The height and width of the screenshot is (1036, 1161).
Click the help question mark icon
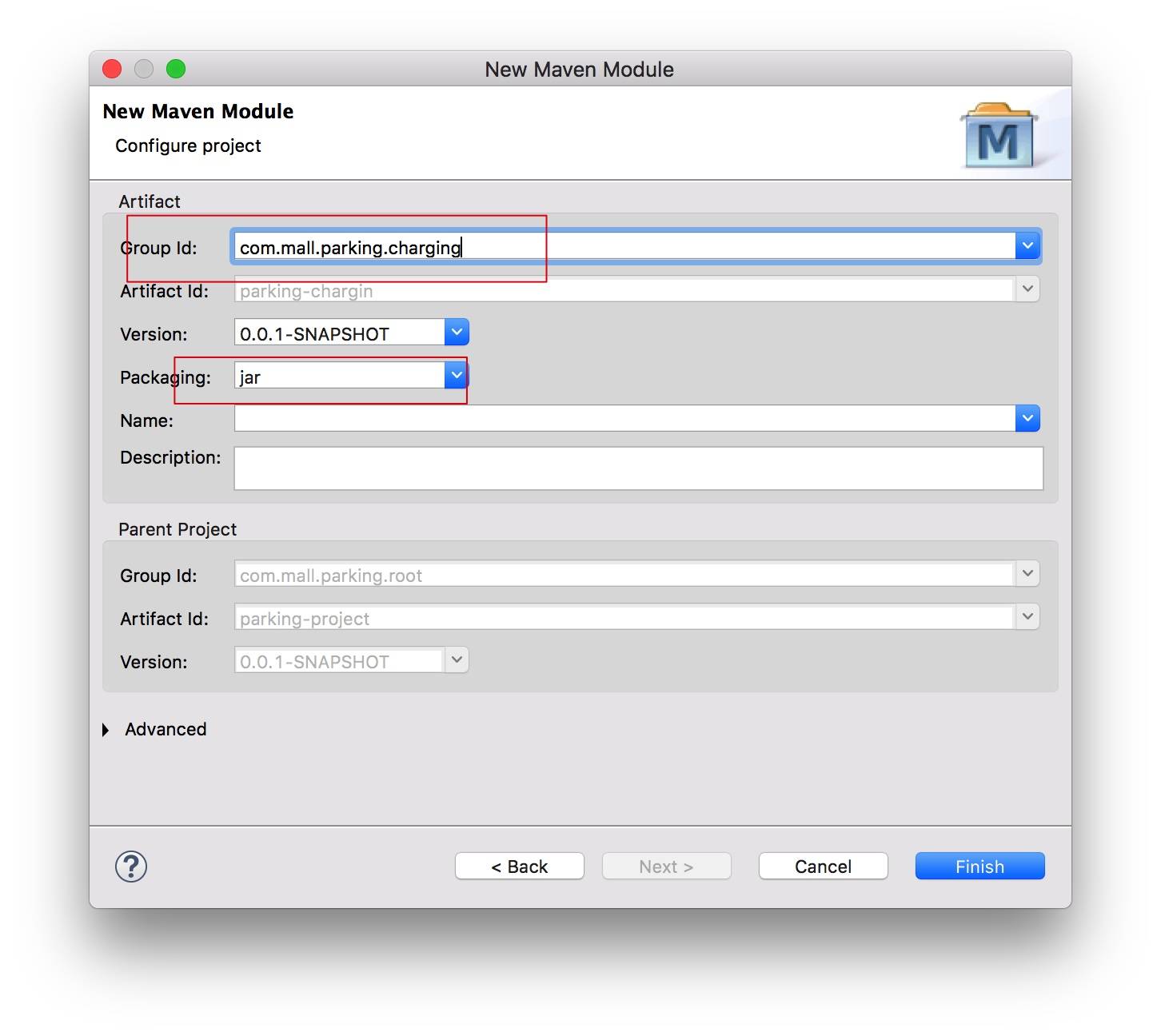tap(131, 867)
